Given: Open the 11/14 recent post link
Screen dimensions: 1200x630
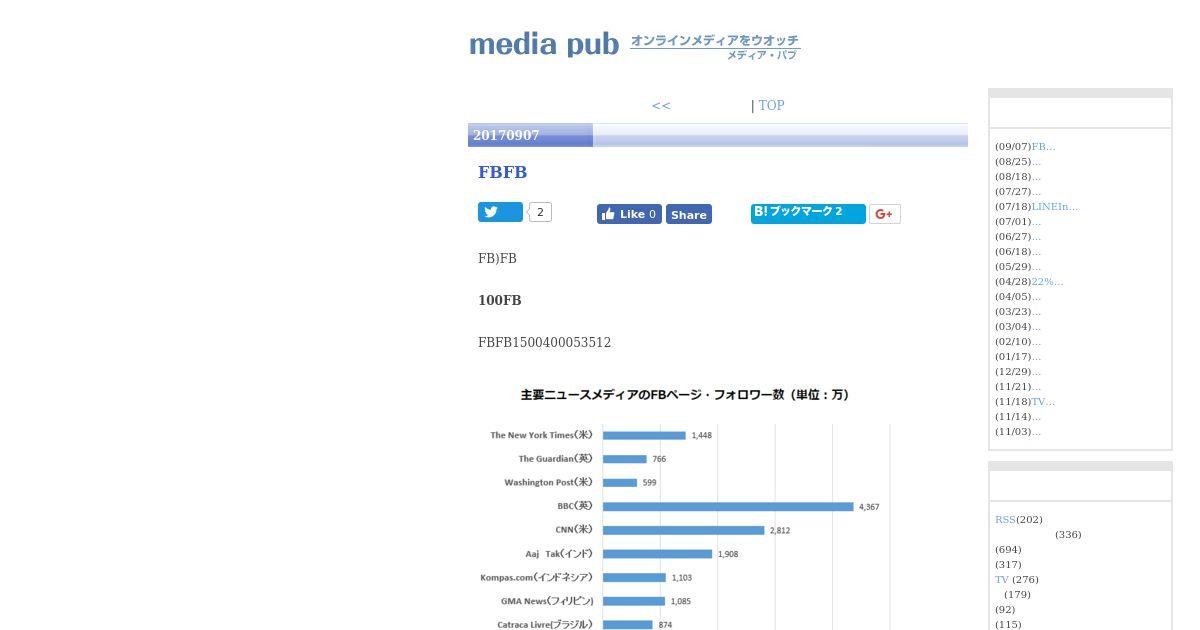Looking at the screenshot, I should point(1036,416).
